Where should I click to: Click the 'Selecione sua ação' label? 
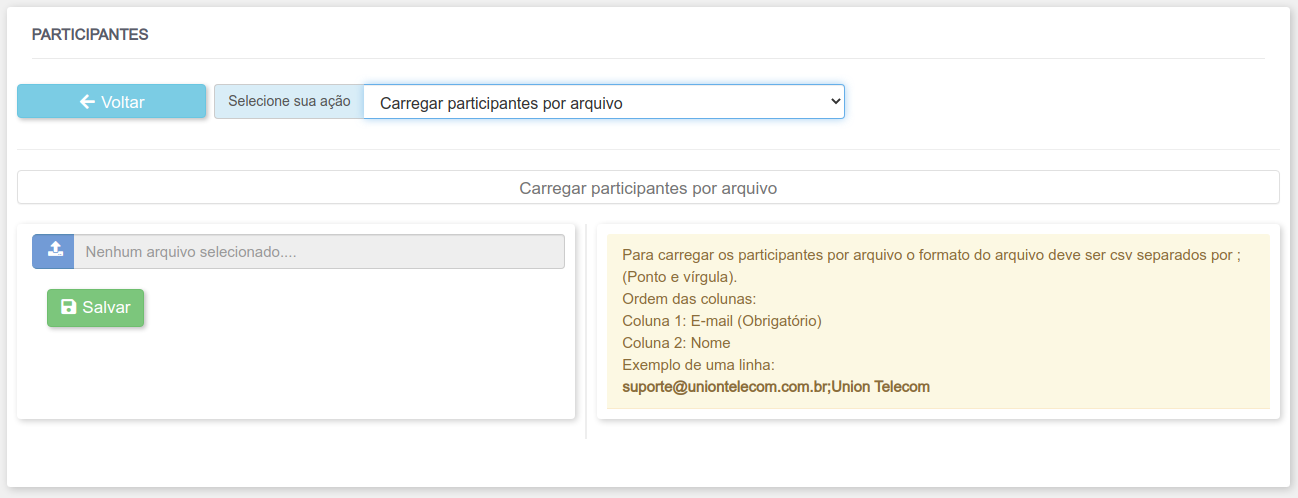pyautogui.click(x=289, y=101)
